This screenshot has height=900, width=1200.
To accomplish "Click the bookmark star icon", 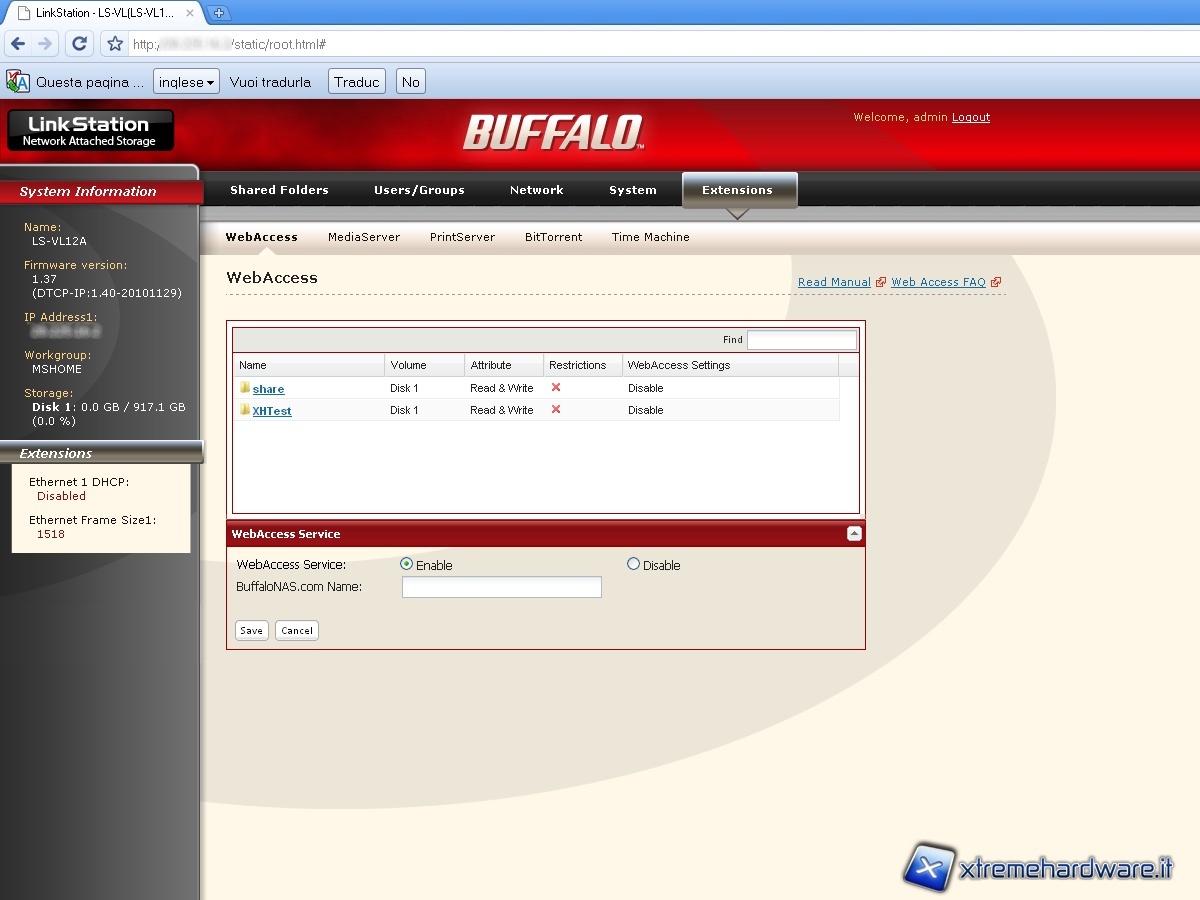I will point(115,44).
